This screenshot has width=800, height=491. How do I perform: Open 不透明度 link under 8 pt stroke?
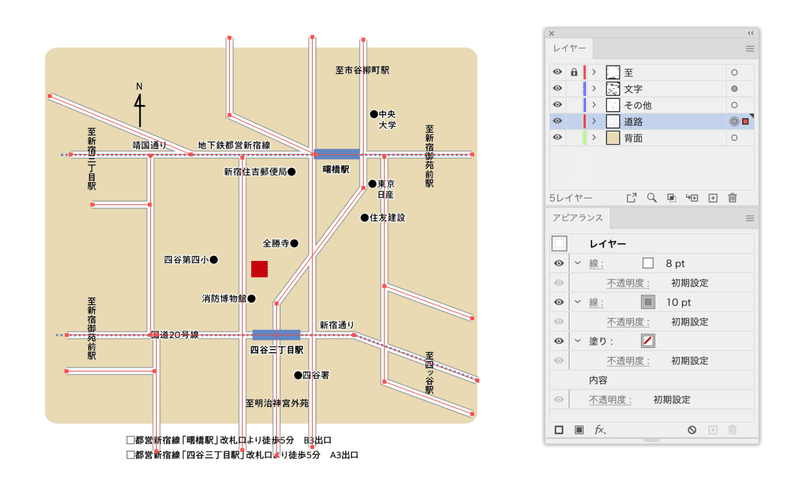628,283
